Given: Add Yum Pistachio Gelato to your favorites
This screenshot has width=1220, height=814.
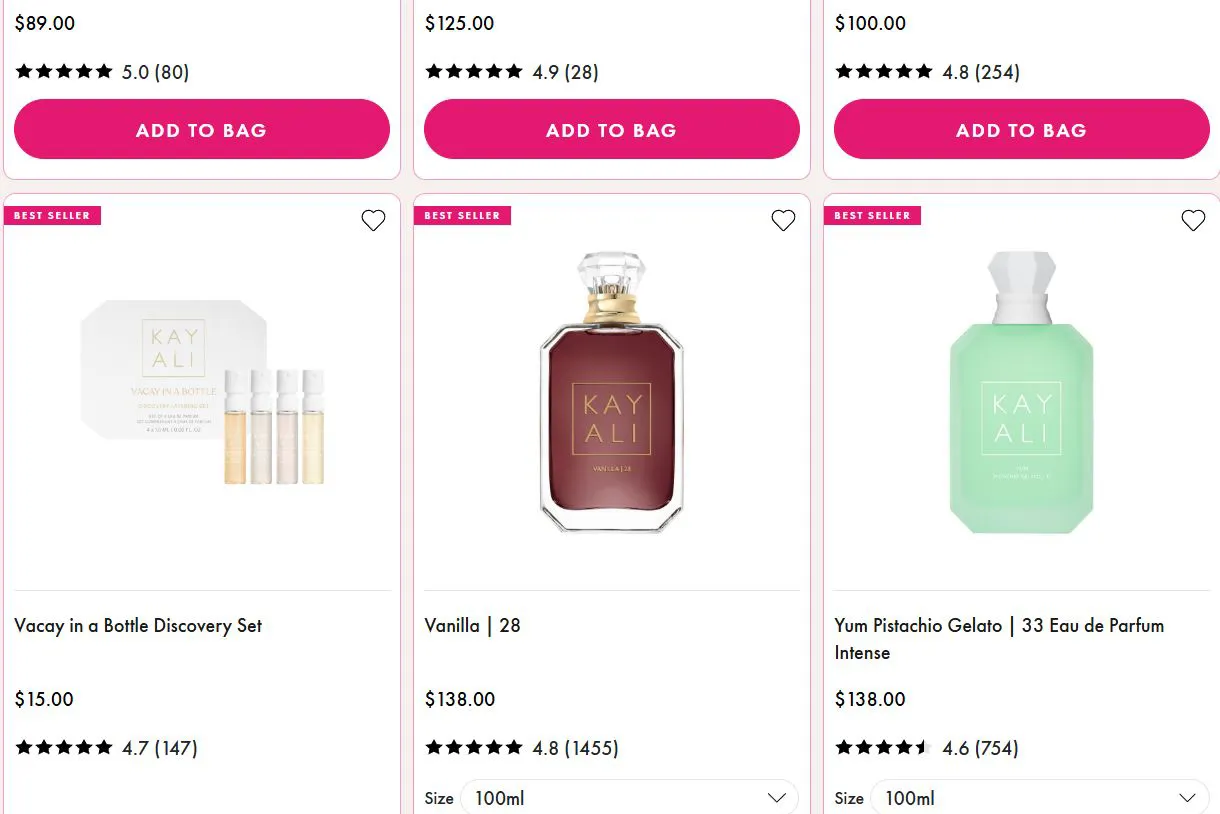Looking at the screenshot, I should (x=1193, y=220).
